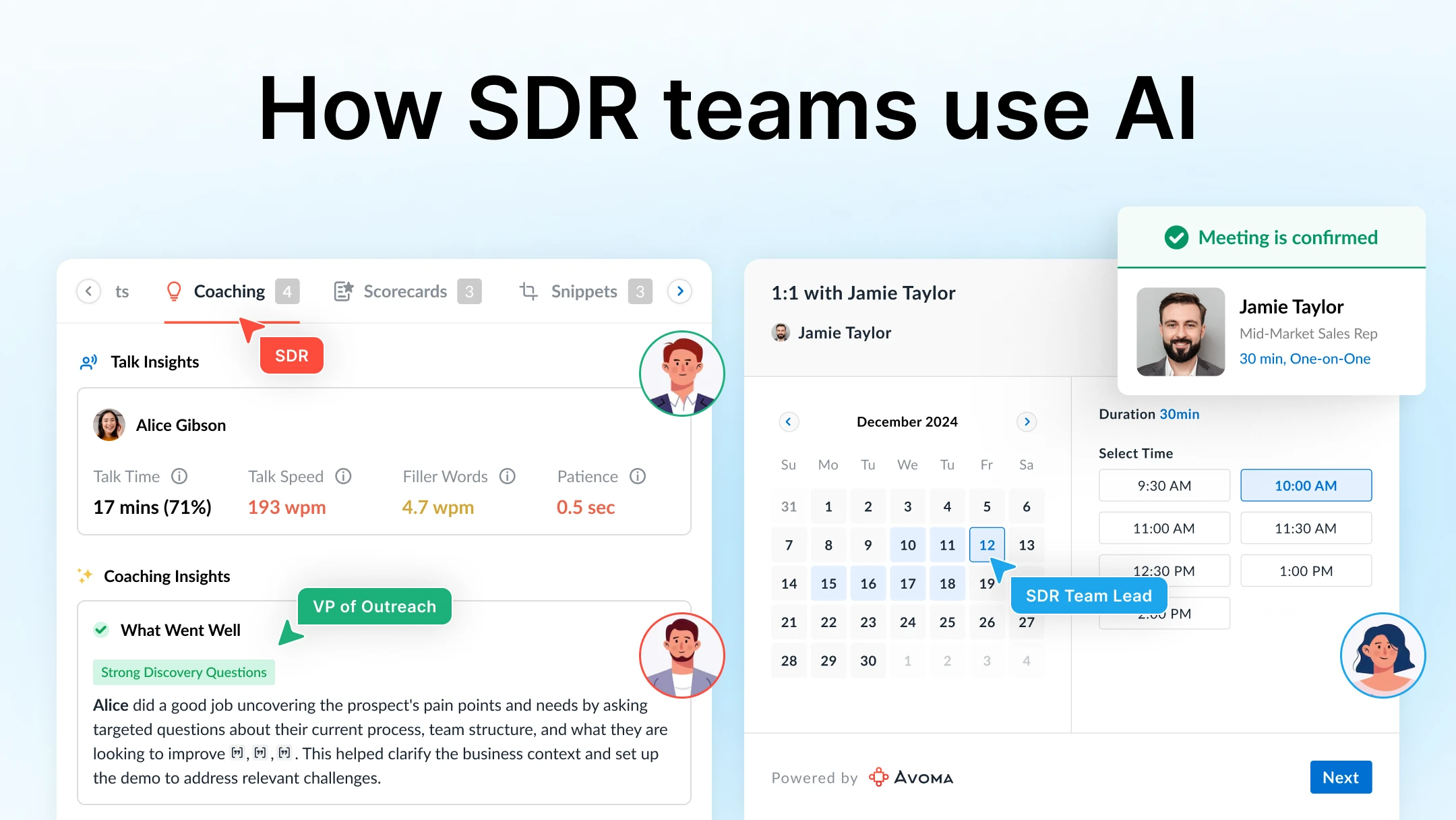Click the Coaching Insights sparkle icon
Image resolution: width=1456 pixels, height=820 pixels.
85,576
